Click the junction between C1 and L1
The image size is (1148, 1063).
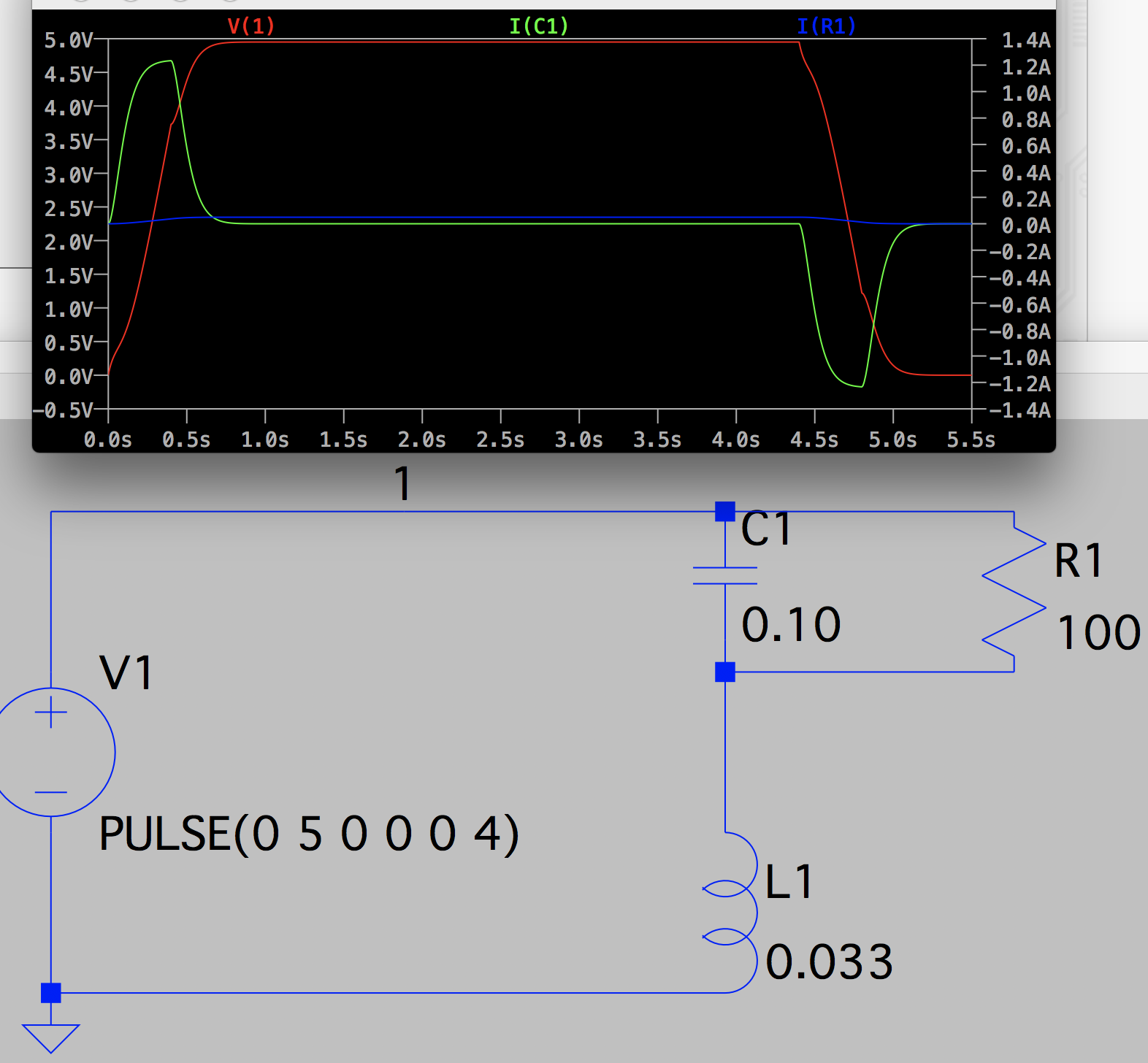tap(725, 672)
